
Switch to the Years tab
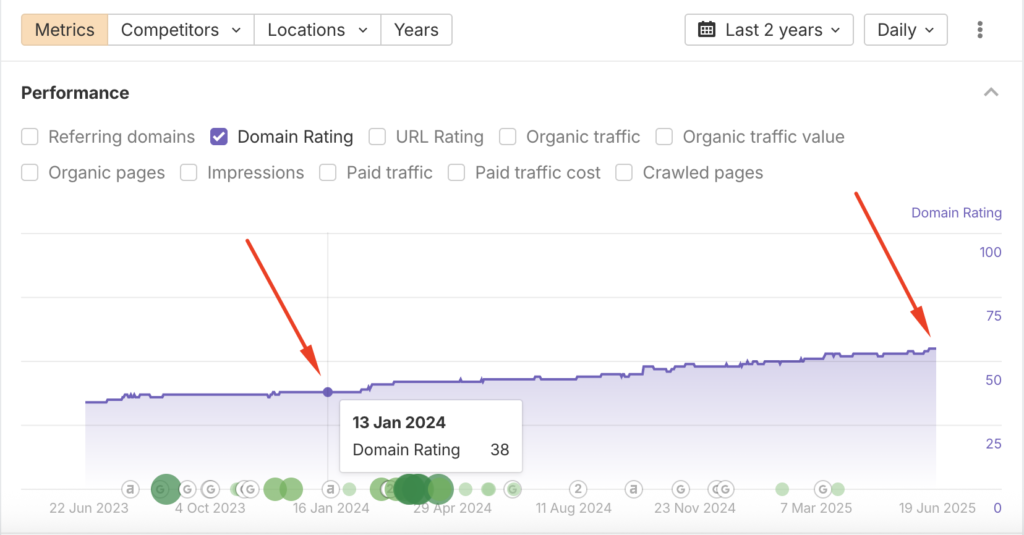coord(416,30)
